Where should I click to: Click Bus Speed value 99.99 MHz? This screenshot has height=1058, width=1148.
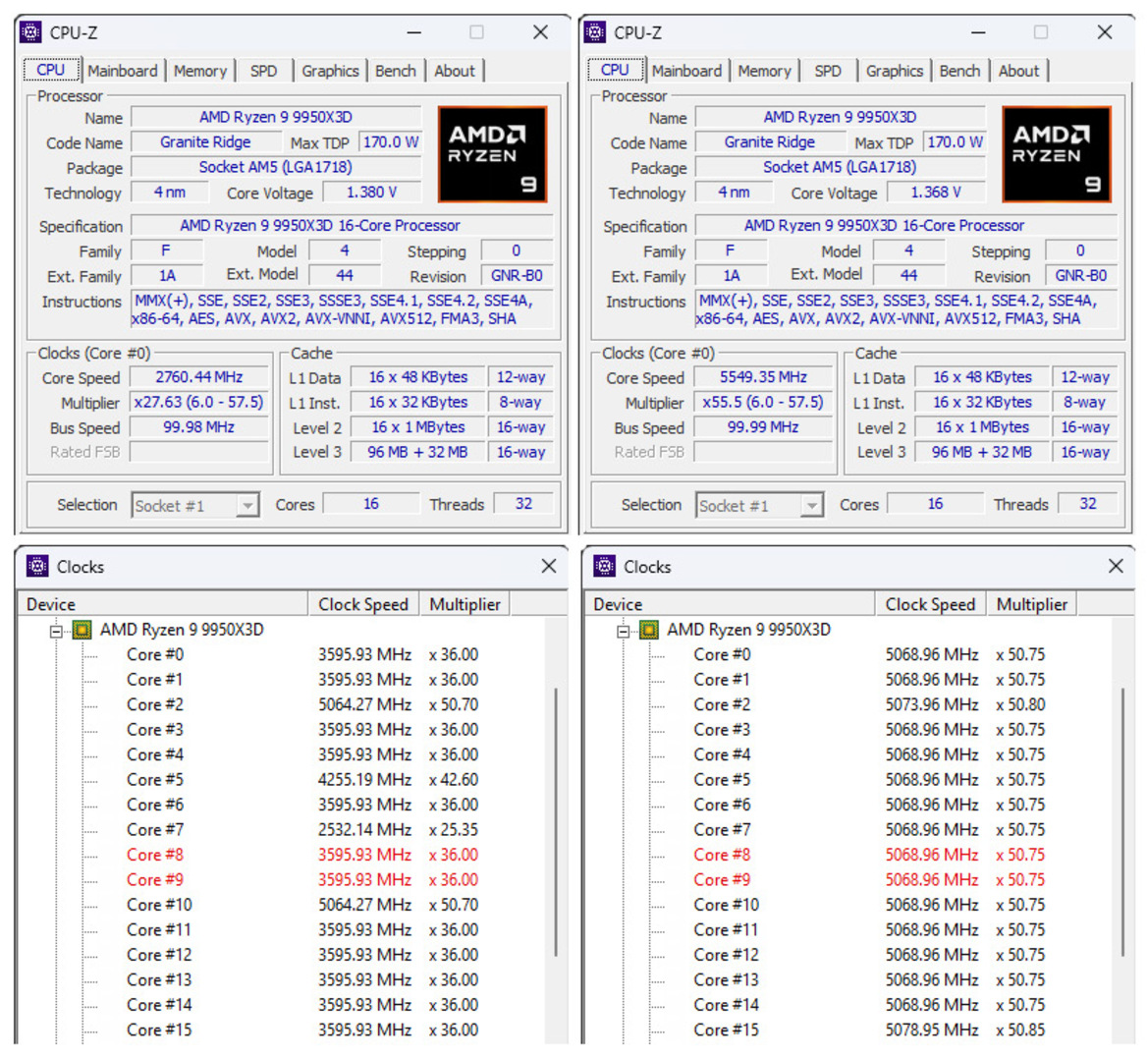[764, 427]
